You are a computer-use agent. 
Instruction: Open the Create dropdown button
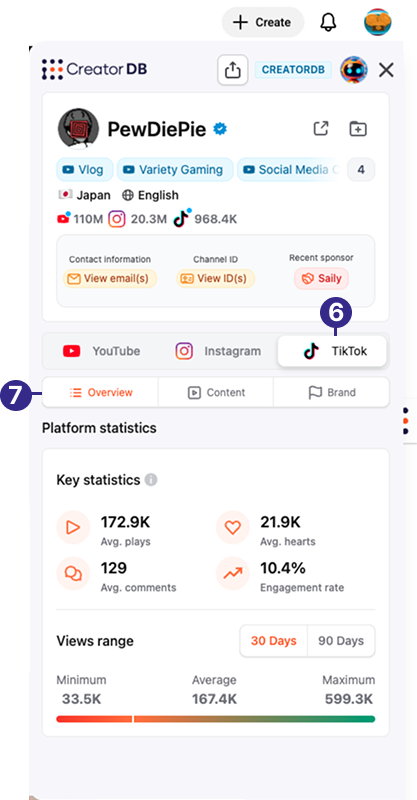click(263, 22)
